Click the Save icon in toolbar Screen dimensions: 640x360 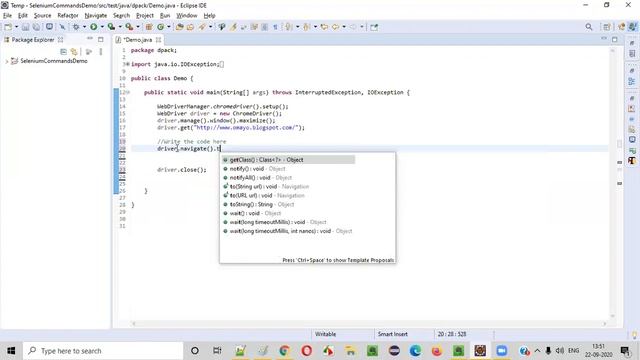pyautogui.click(x=25, y=27)
